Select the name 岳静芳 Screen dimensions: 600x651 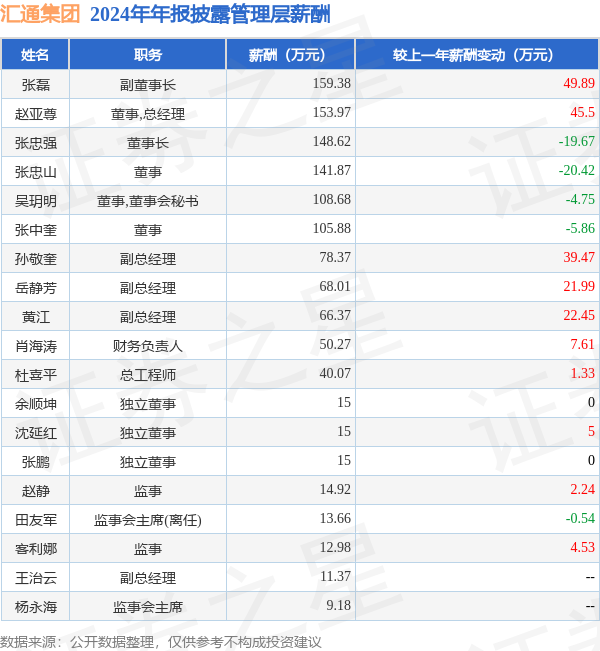pos(36,288)
